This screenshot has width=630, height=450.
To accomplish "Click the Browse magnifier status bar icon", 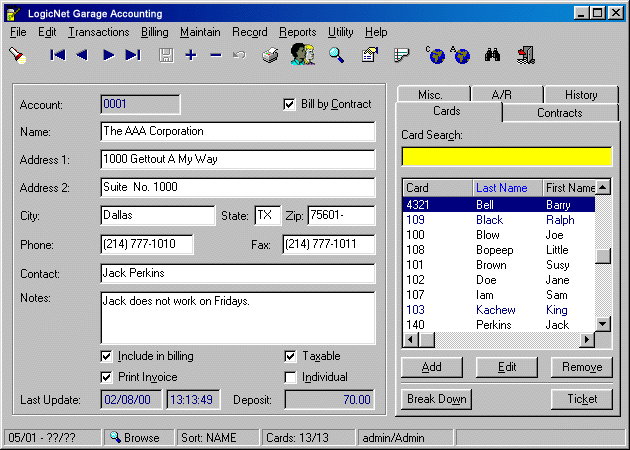I will [115, 437].
